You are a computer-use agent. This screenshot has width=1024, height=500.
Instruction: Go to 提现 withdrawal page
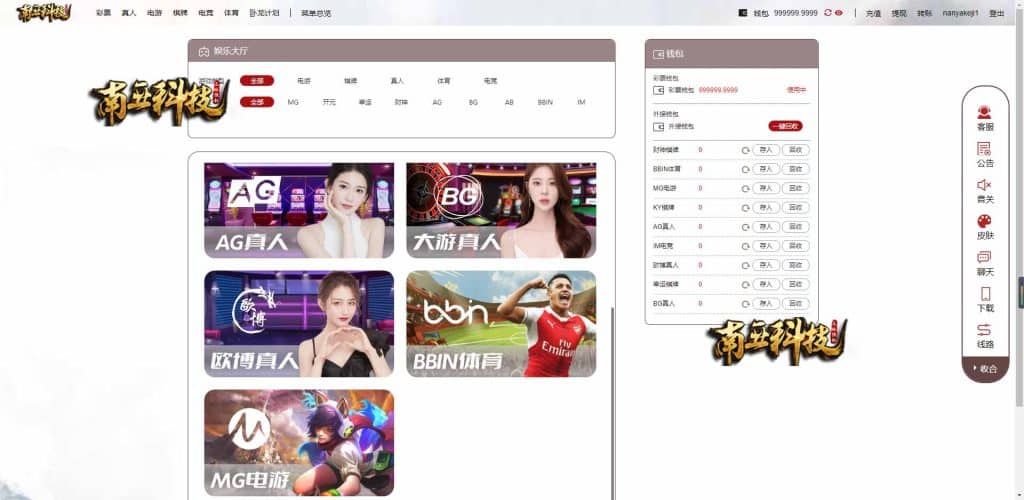click(899, 13)
